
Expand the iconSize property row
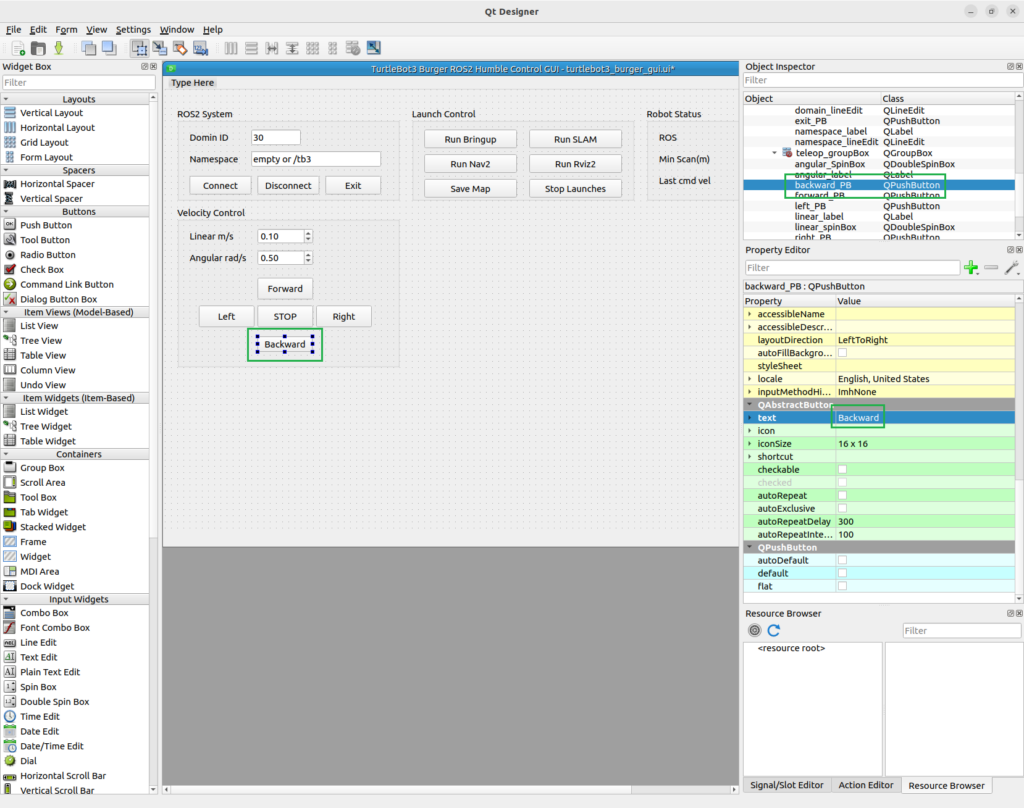pos(750,444)
